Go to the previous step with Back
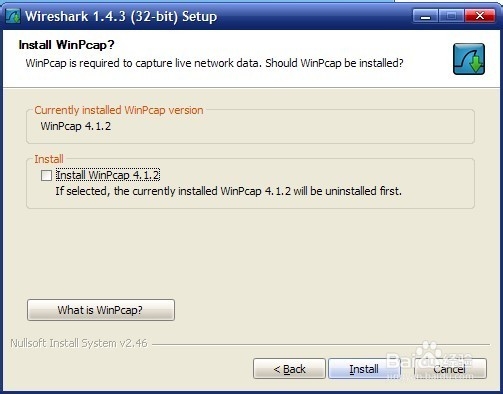The image size is (503, 394). (x=289, y=369)
